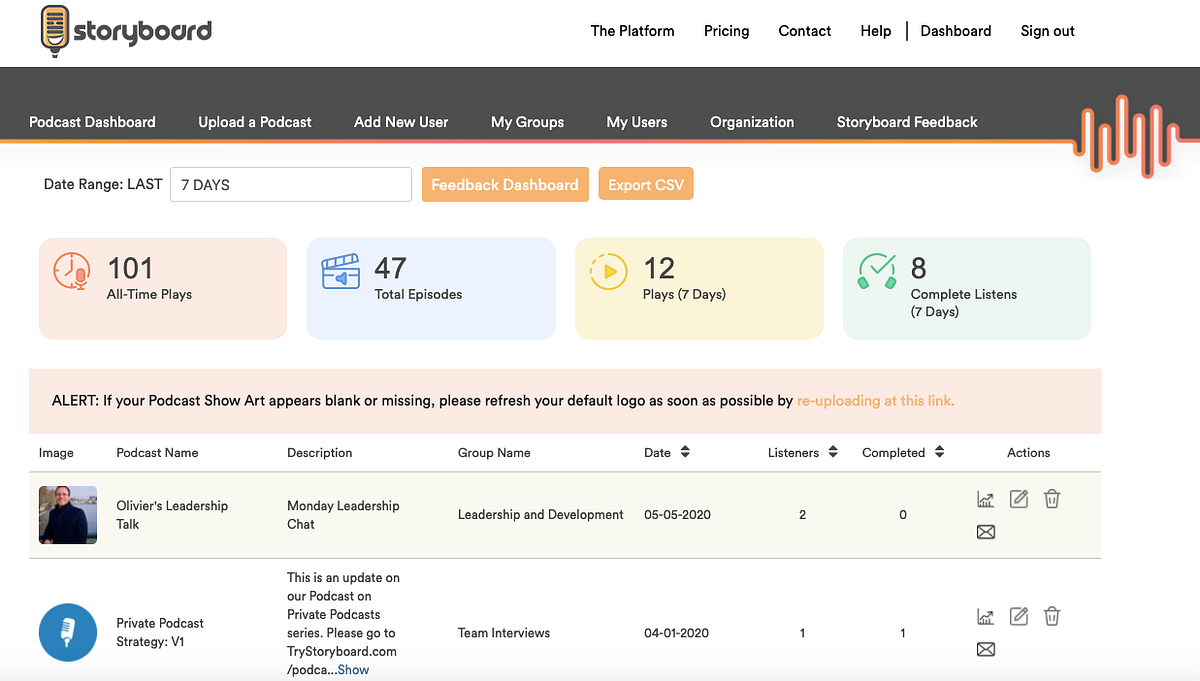Delete Private Podcast Strategy: V1 entry
This screenshot has height=681, width=1200.
(1052, 617)
